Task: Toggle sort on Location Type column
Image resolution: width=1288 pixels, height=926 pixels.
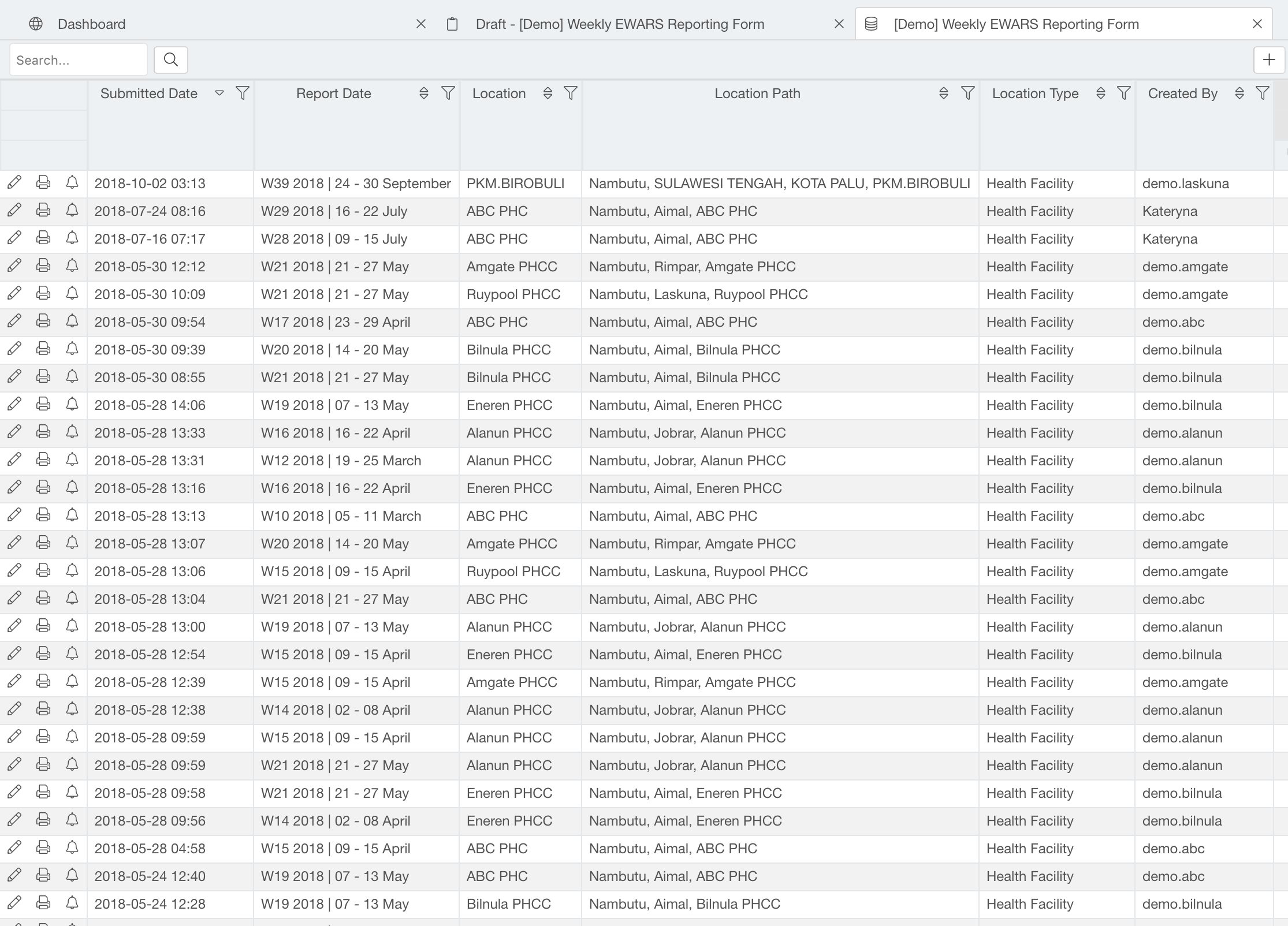Action: tap(1101, 94)
